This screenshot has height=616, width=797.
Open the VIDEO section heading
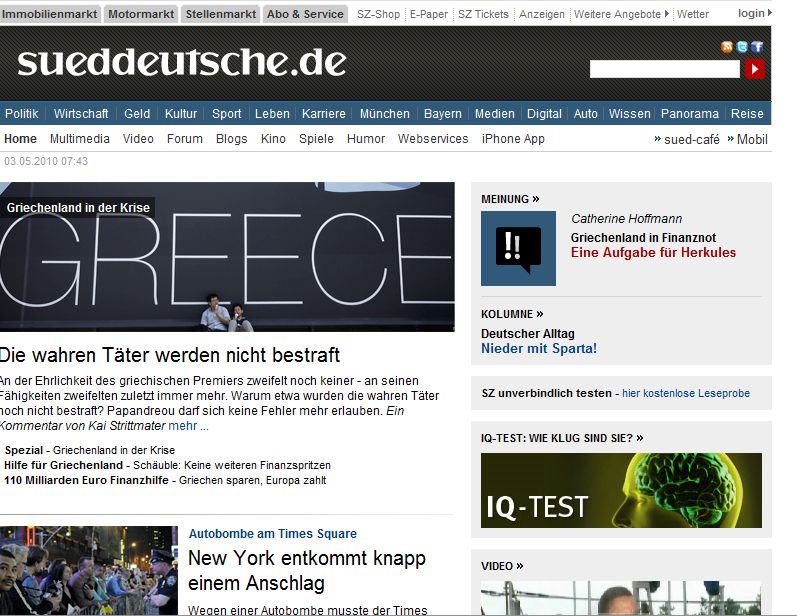tap(502, 566)
